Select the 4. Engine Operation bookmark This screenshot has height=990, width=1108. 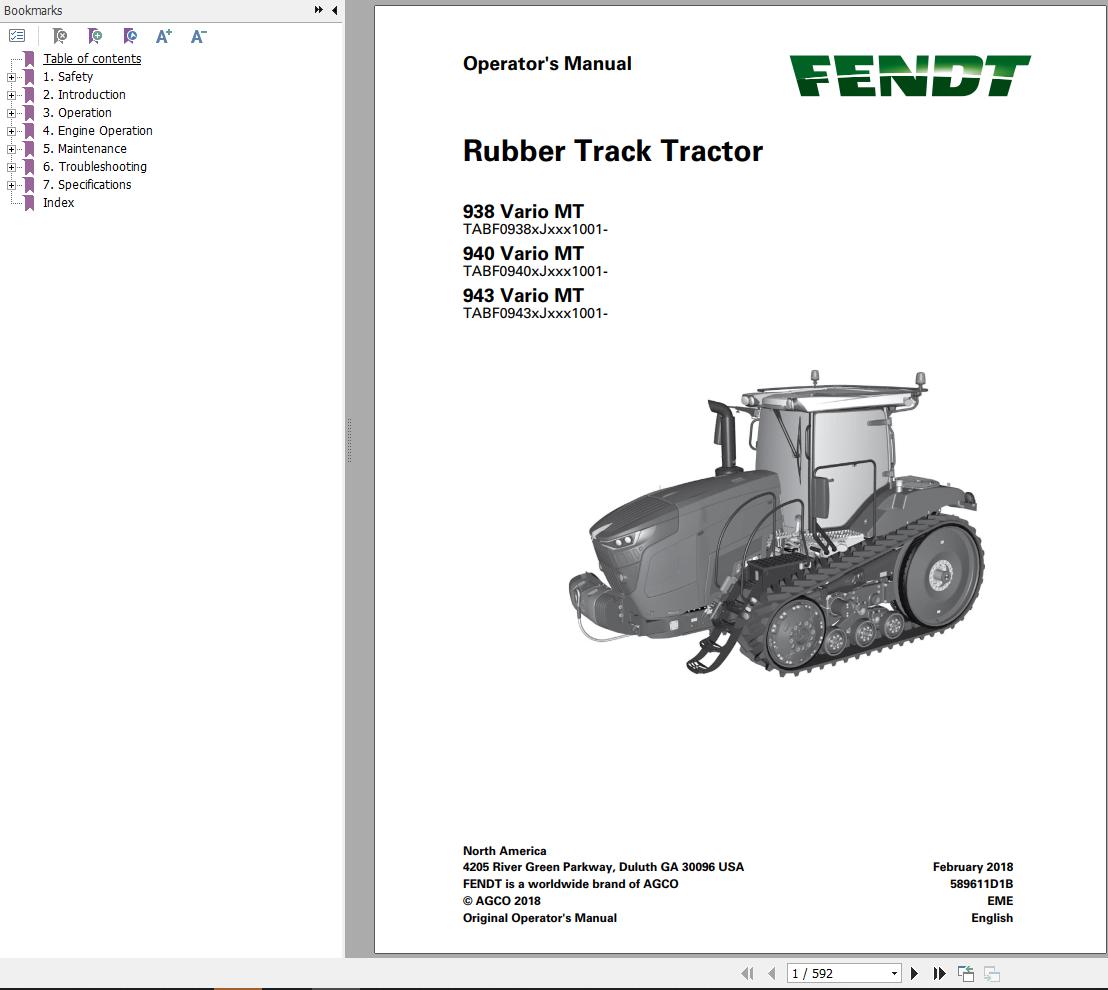[98, 131]
